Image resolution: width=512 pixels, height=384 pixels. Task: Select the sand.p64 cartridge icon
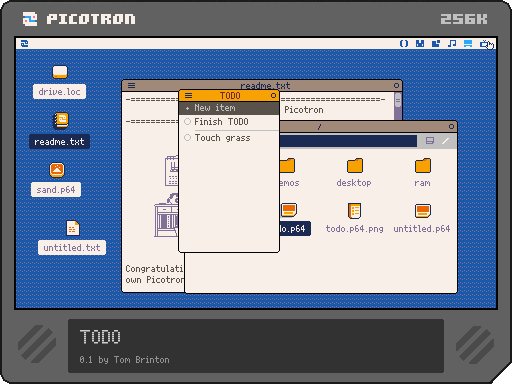click(x=57, y=170)
